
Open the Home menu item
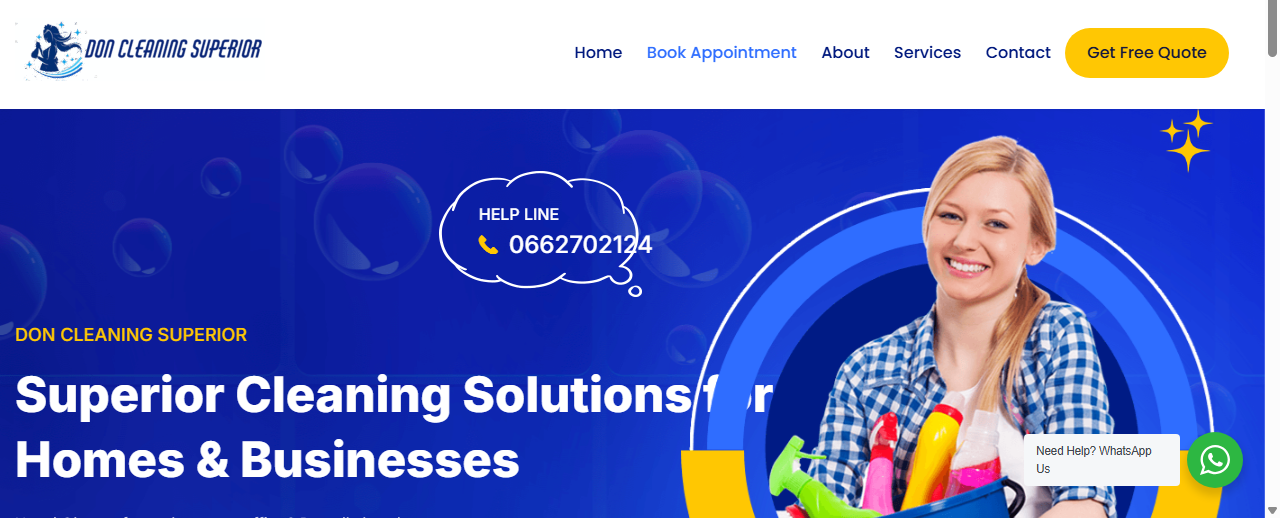[598, 53]
